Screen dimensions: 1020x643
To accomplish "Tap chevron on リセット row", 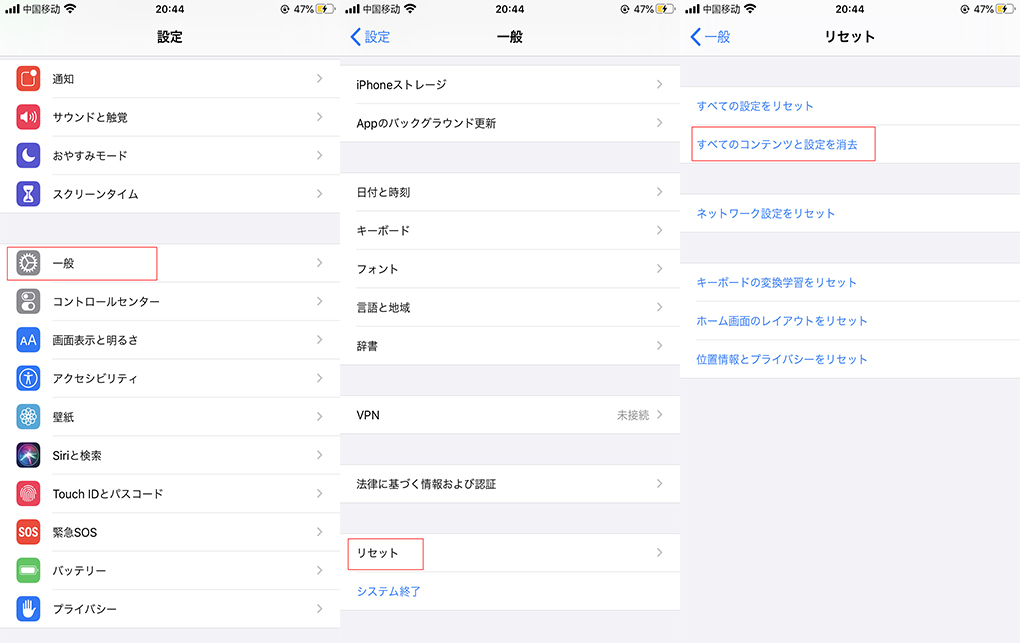I will [x=660, y=553].
